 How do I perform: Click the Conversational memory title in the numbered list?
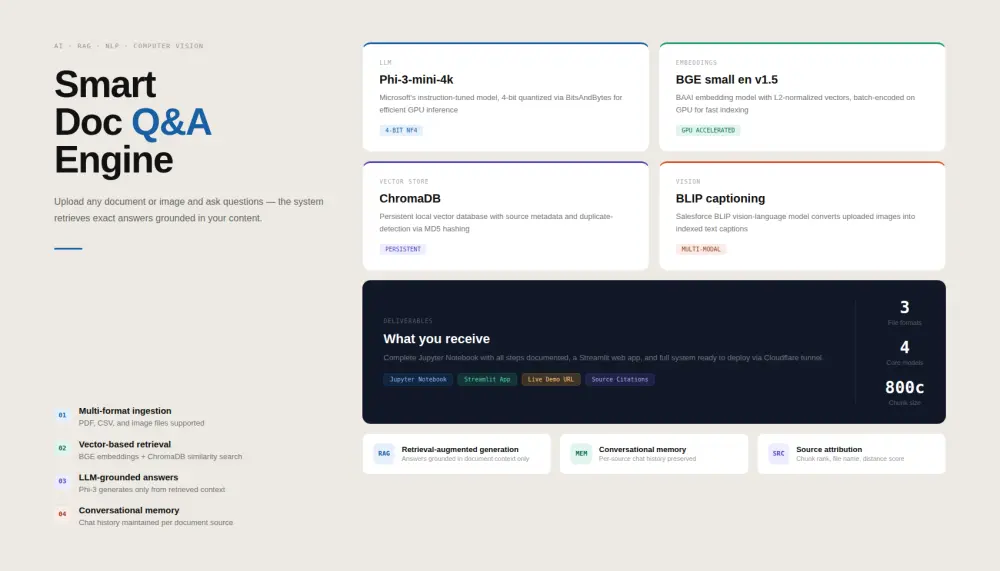[x=129, y=510]
